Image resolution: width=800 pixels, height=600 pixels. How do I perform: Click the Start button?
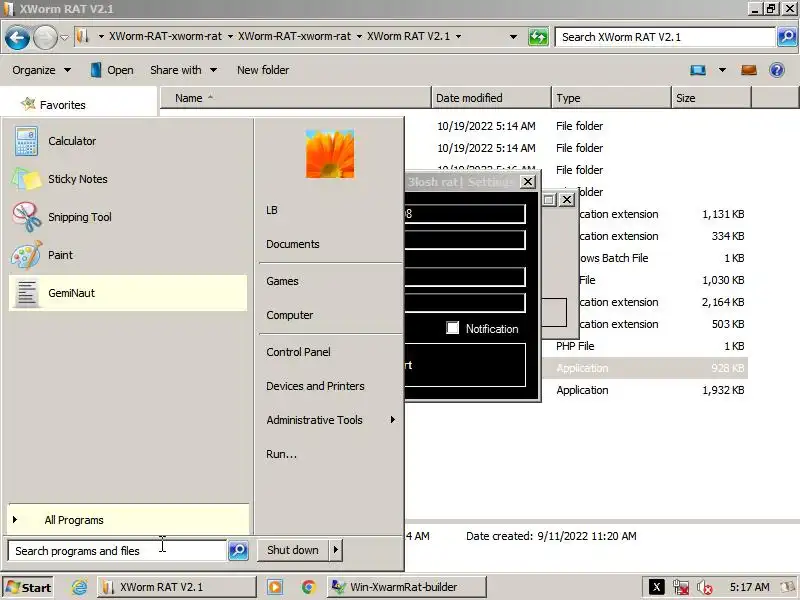(29, 587)
